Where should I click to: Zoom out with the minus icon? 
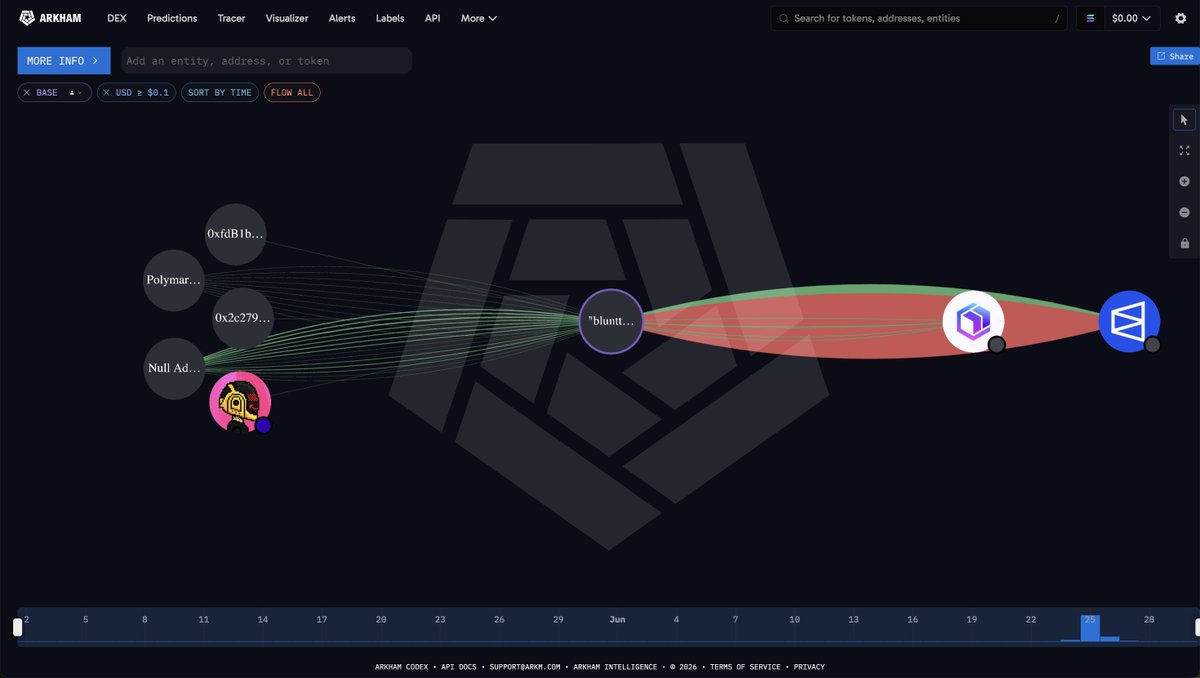[x=1184, y=212]
